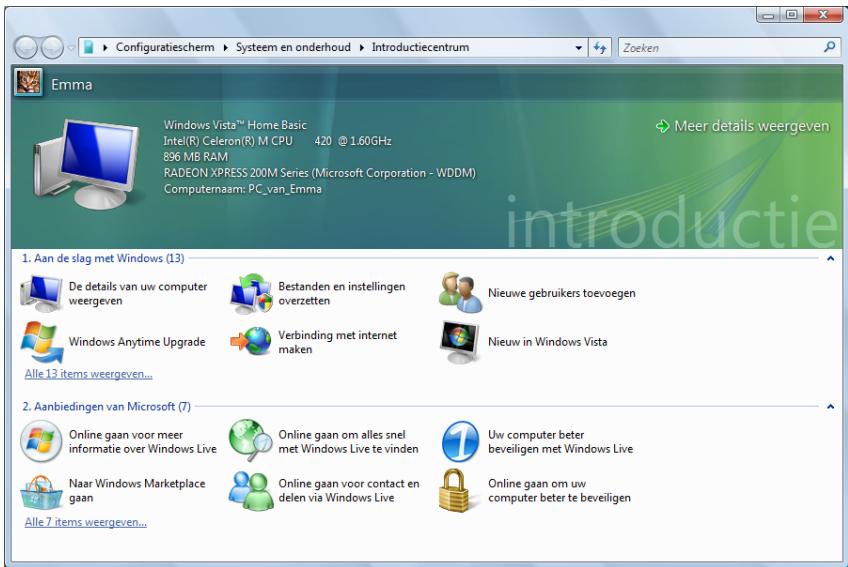This screenshot has height=567, width=848.
Task: Click the blue OneCare number-one icon
Action: click(460, 441)
